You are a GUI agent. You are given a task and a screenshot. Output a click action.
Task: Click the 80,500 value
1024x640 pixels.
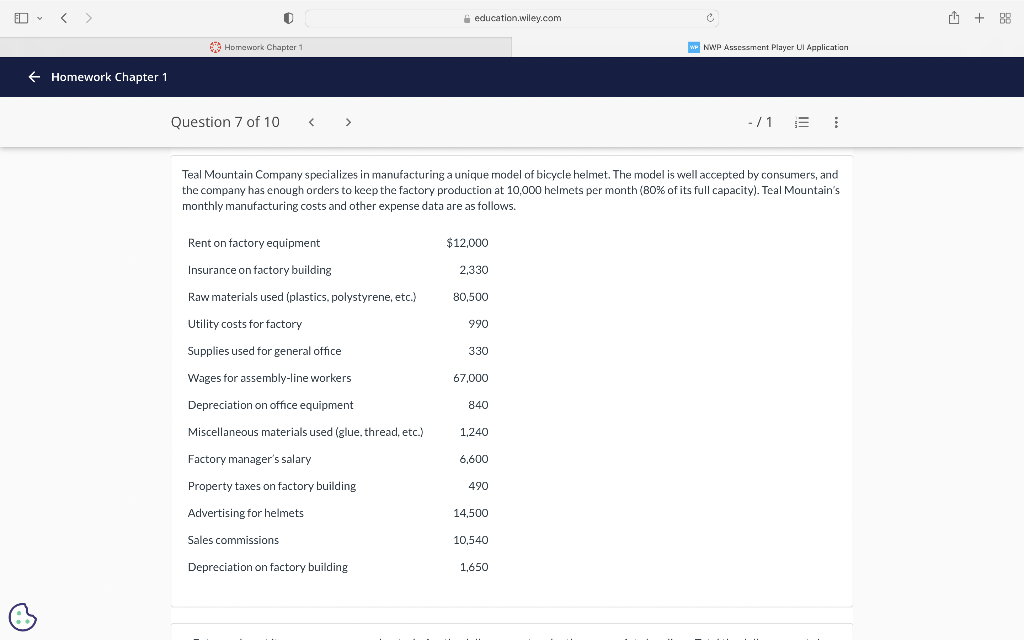[x=471, y=297]
